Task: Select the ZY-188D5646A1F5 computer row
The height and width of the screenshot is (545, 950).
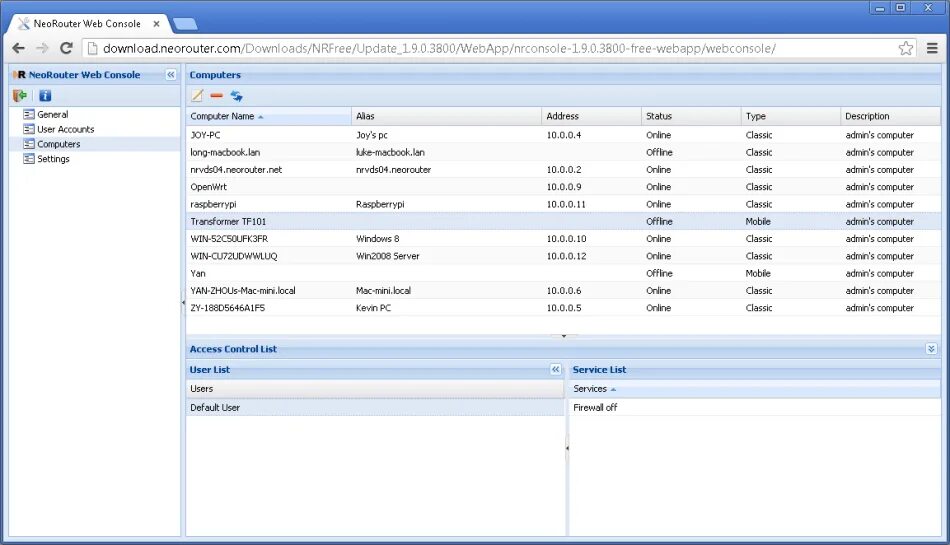Action: (x=563, y=308)
